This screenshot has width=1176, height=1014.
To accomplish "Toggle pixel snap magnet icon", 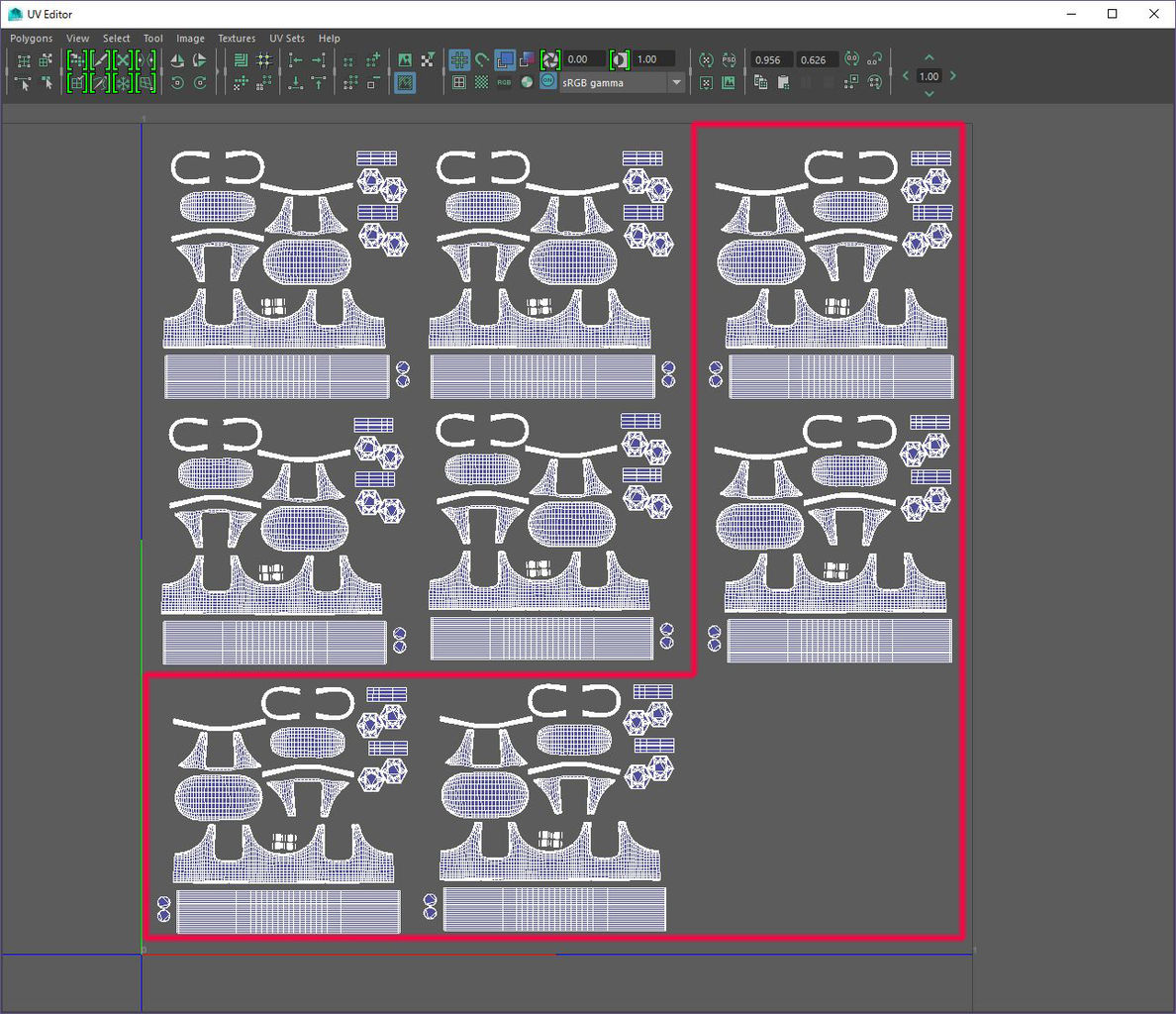I will [482, 60].
